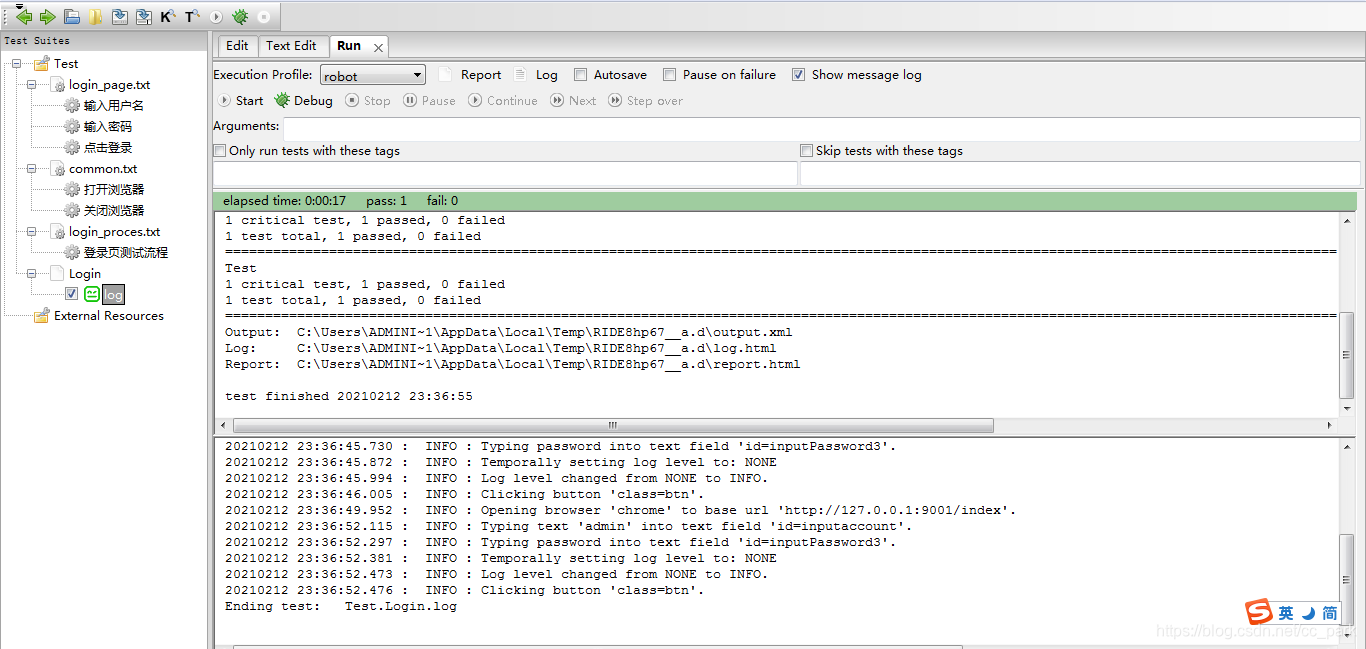
Task: Select the 关闭浏览器 keyword
Action: (x=114, y=211)
